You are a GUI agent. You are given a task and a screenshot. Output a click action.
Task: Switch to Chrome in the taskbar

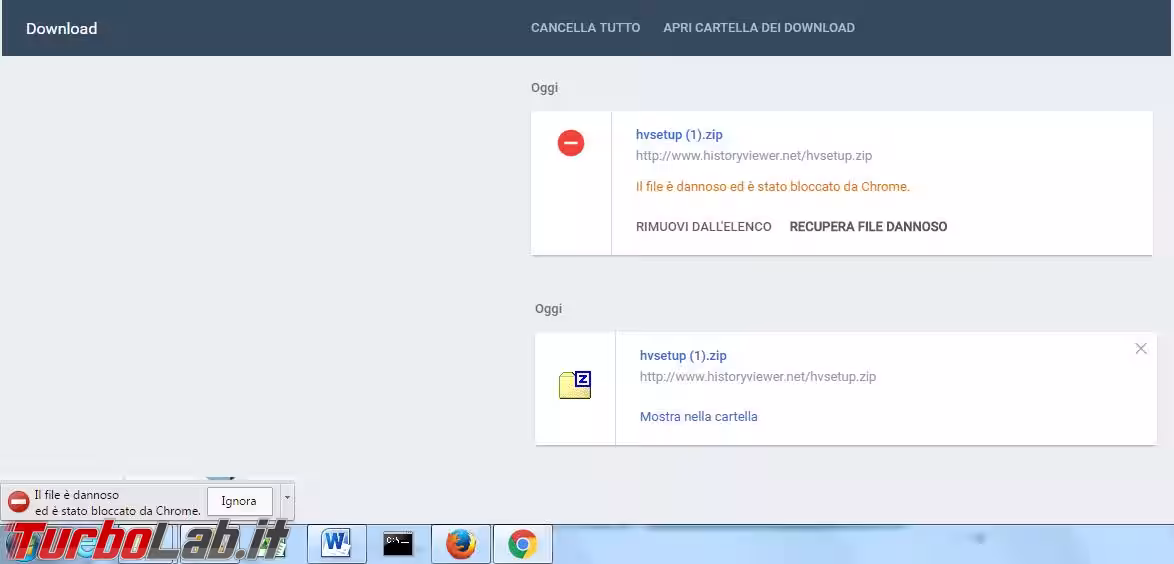[522, 544]
